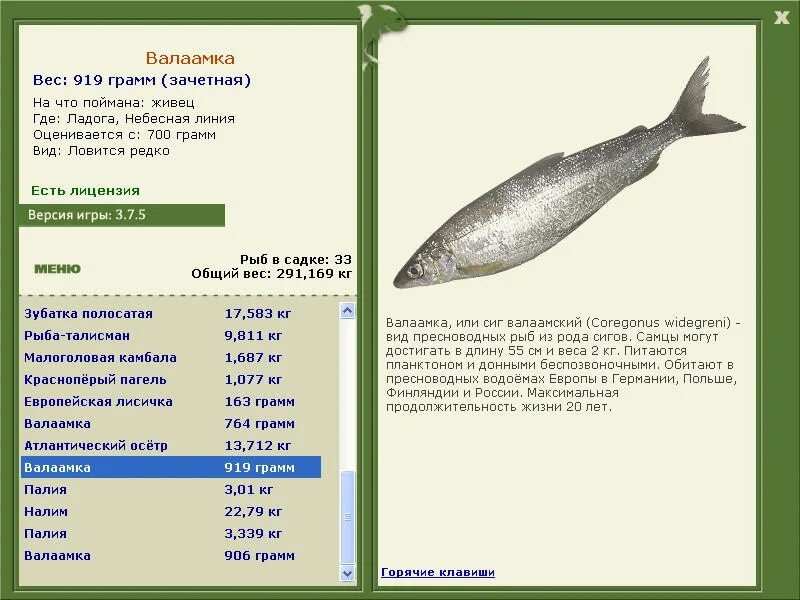Select the Европейская лисичка row
This screenshot has height=600, width=800.
point(171,402)
